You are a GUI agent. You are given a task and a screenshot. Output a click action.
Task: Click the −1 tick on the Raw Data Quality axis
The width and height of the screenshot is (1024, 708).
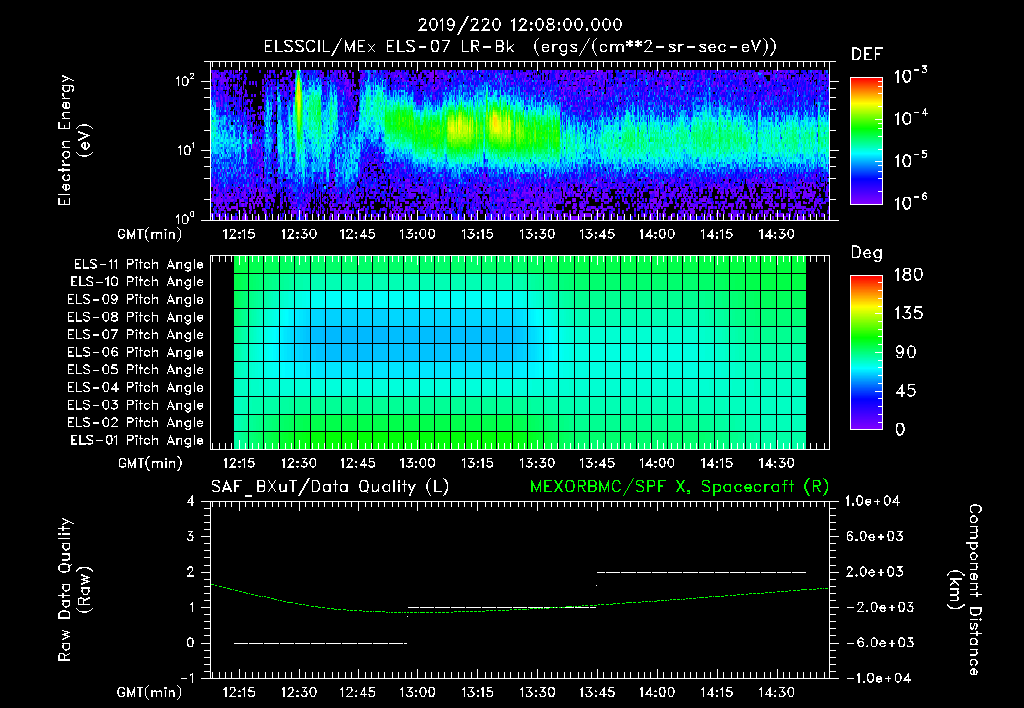point(187,678)
